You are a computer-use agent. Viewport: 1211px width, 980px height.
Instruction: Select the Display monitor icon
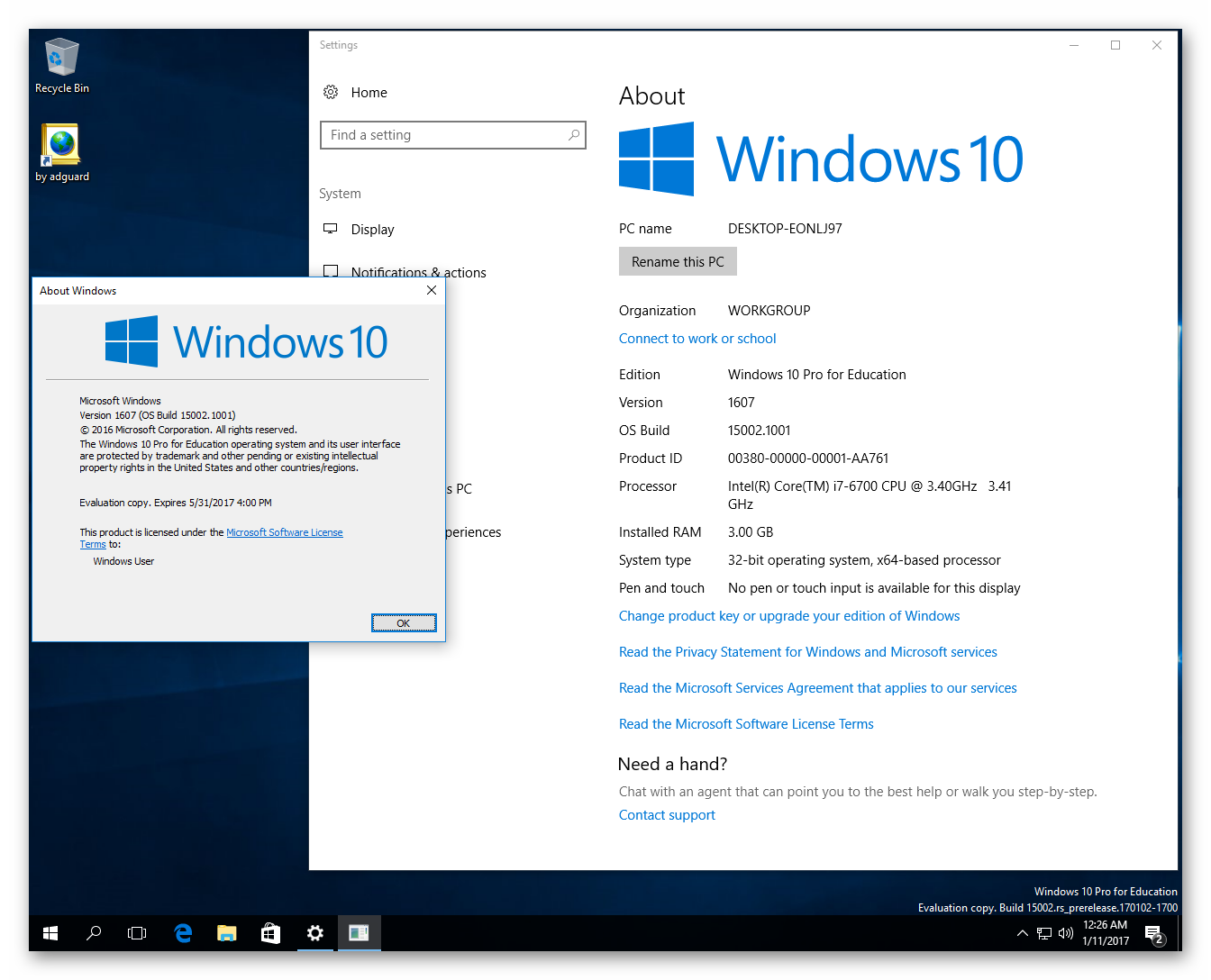331,229
